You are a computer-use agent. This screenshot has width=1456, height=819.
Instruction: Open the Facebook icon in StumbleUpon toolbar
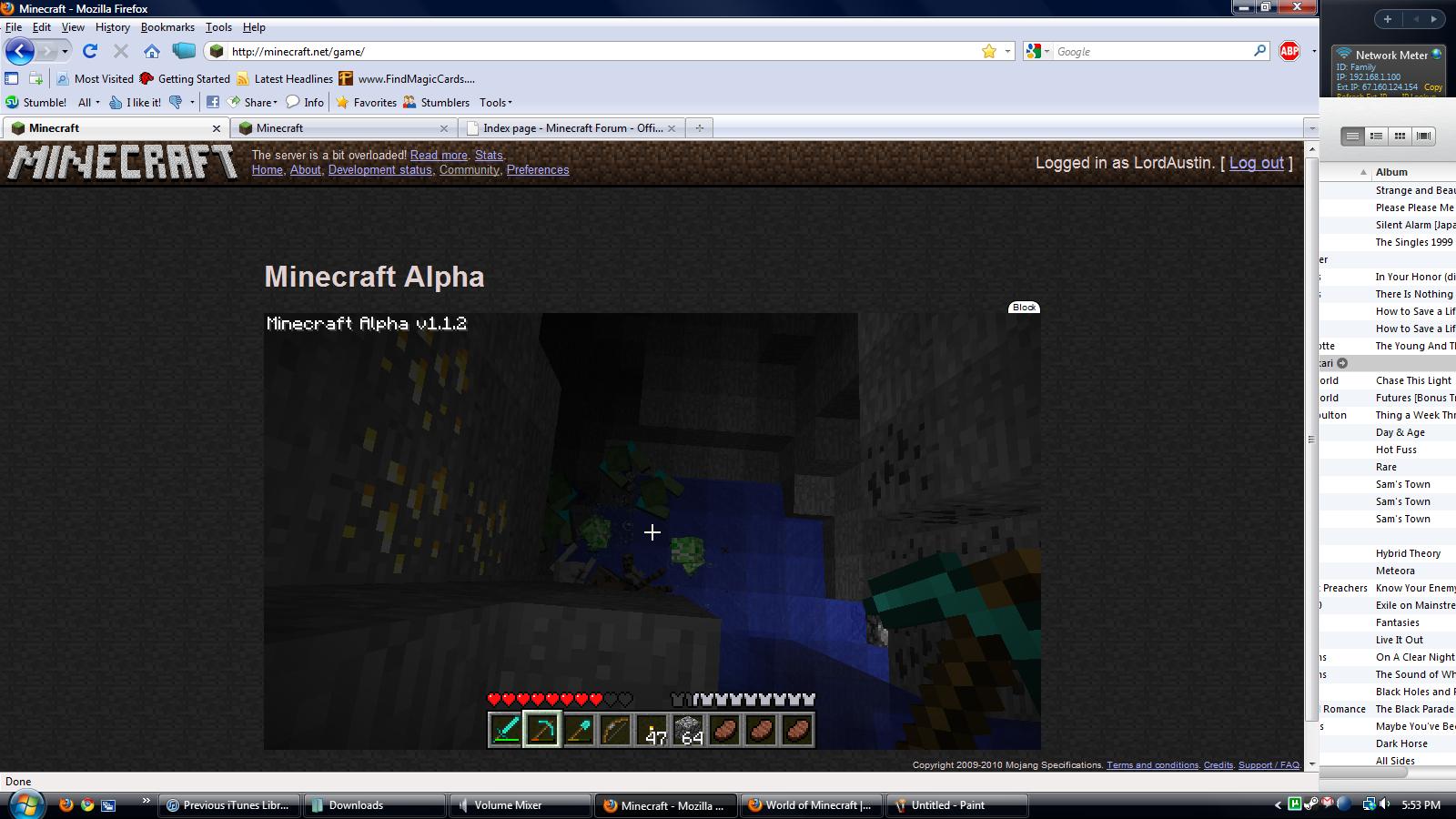click(x=213, y=103)
